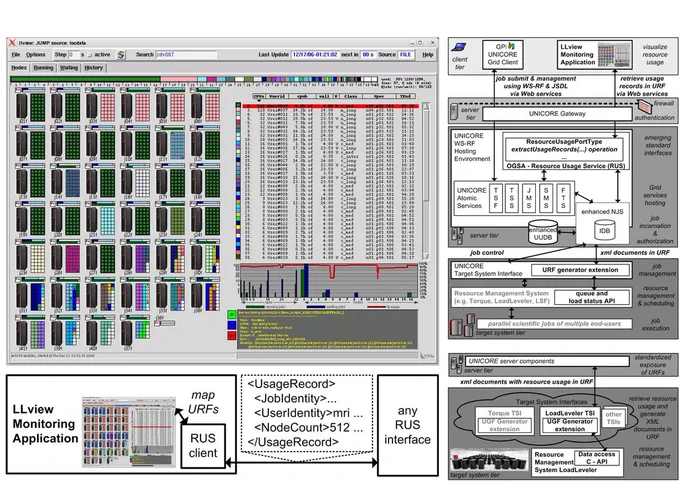Switch to the History tab

(94, 68)
